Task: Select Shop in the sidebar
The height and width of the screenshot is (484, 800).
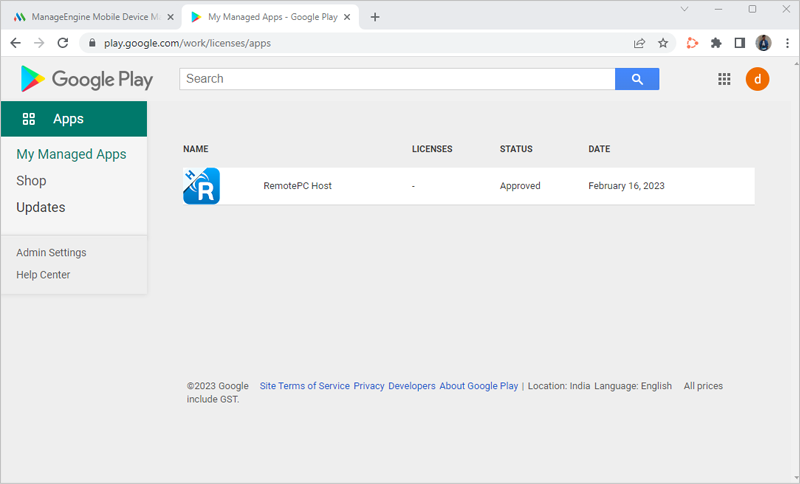Action: 31,181
